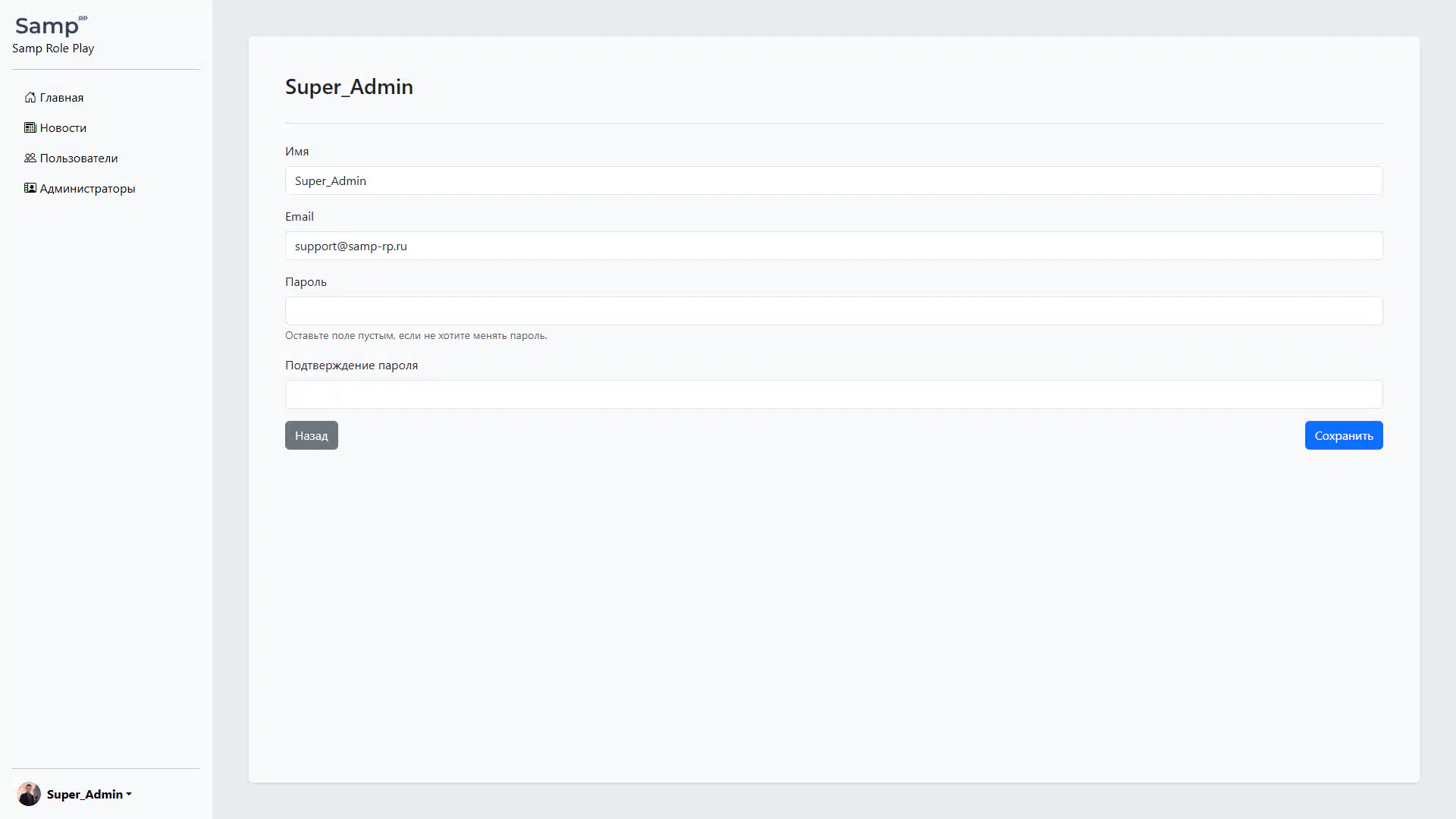Click the Samp Role Play subtitle link
This screenshot has height=819, width=1456.
coord(53,49)
